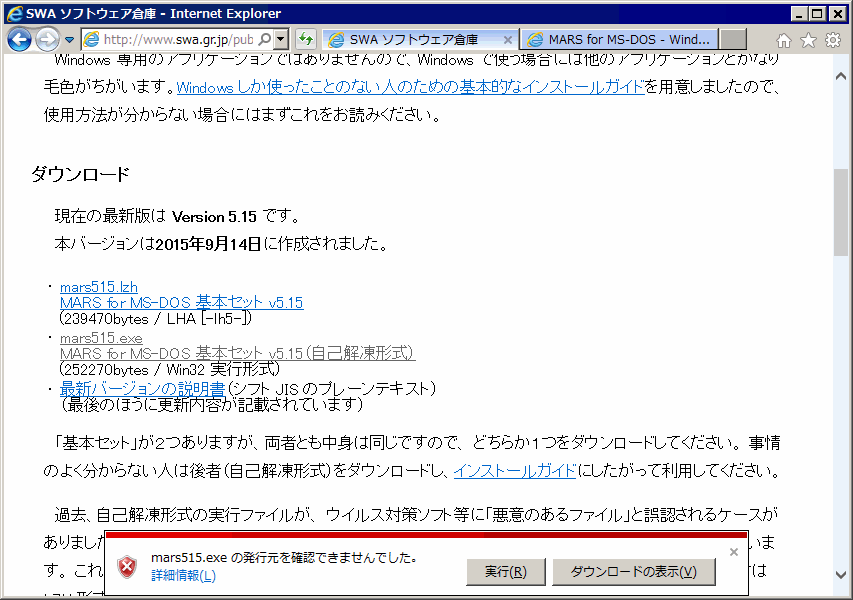Click the Back navigation arrow
Screen dimensions: 853x600
tap(19, 39)
